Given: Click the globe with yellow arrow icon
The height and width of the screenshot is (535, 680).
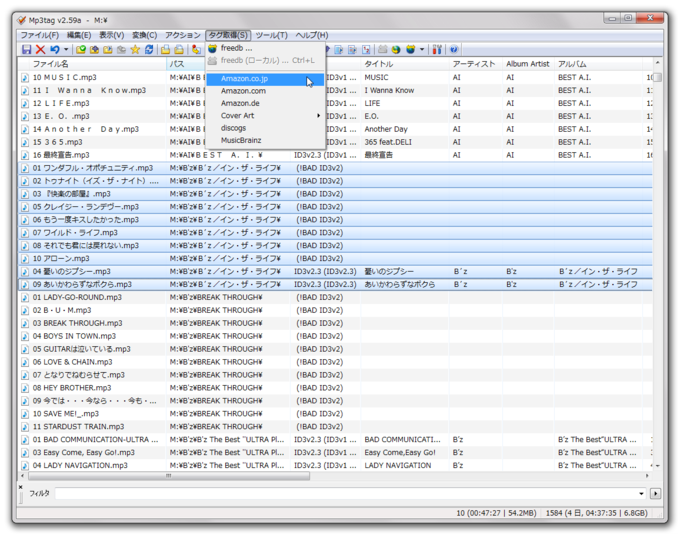Looking at the screenshot, I should coord(396,49).
